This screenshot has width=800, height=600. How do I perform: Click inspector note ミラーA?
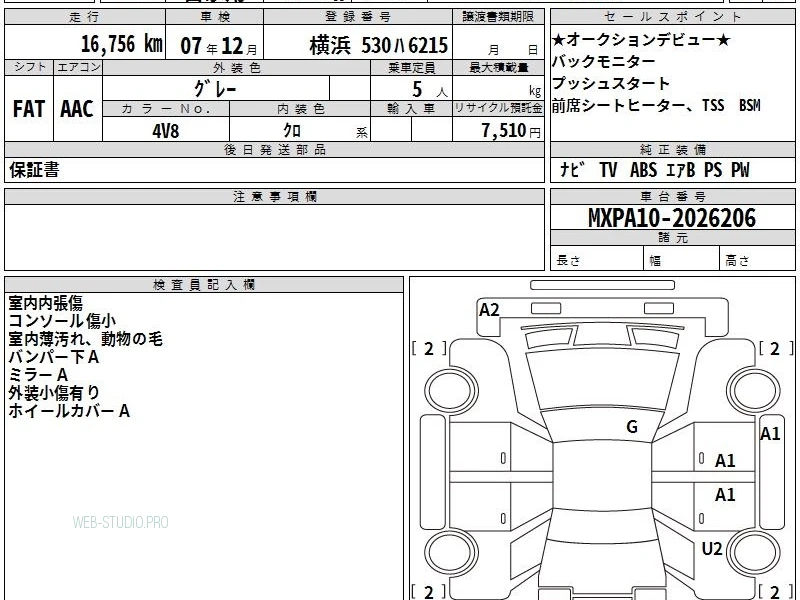[38, 375]
